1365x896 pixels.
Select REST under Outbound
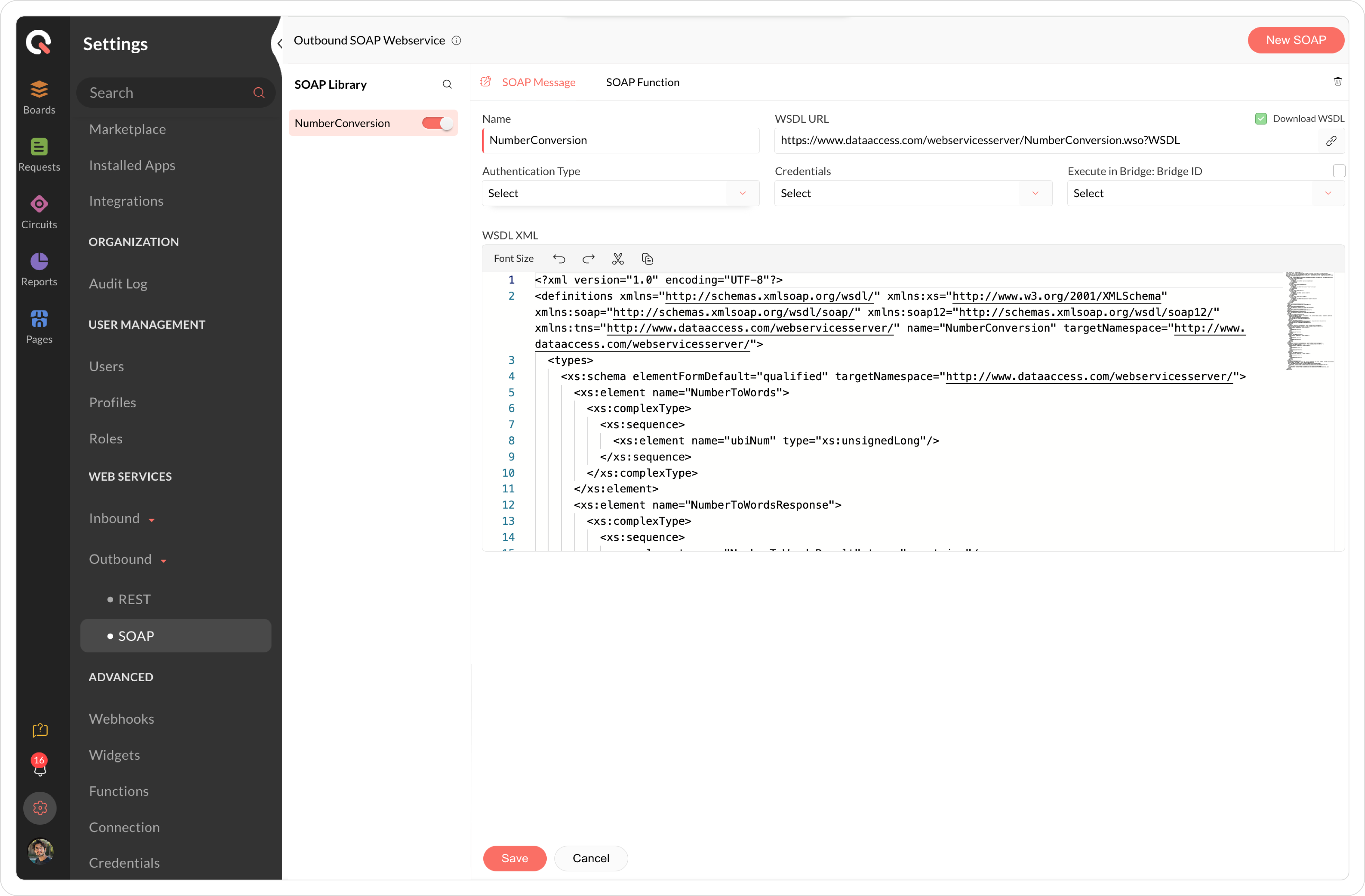pos(134,599)
